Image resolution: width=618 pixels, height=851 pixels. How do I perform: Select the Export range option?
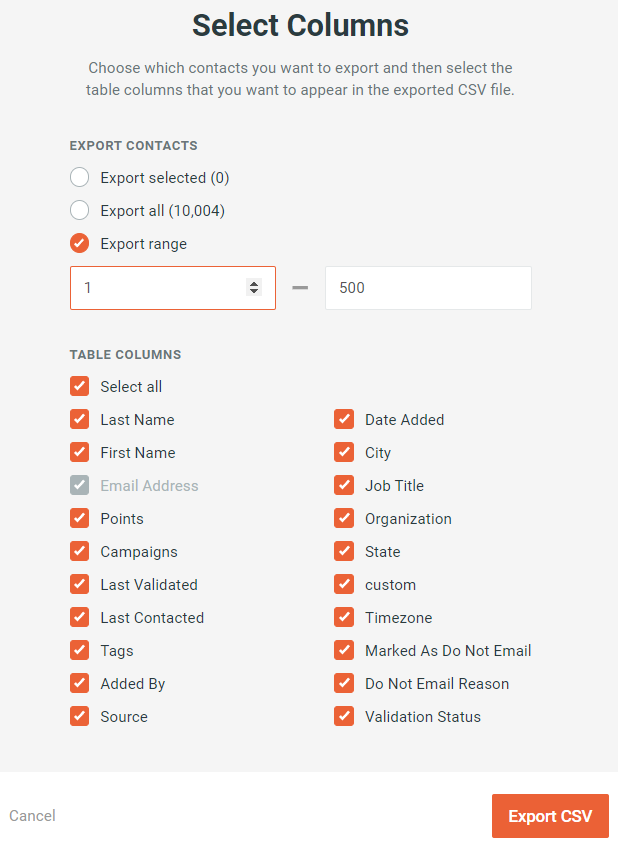click(79, 243)
